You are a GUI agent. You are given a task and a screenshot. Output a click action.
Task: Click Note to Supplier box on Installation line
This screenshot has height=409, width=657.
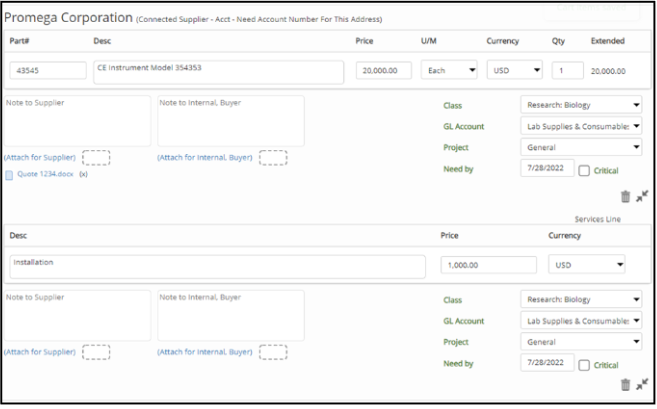pyautogui.click(x=77, y=315)
